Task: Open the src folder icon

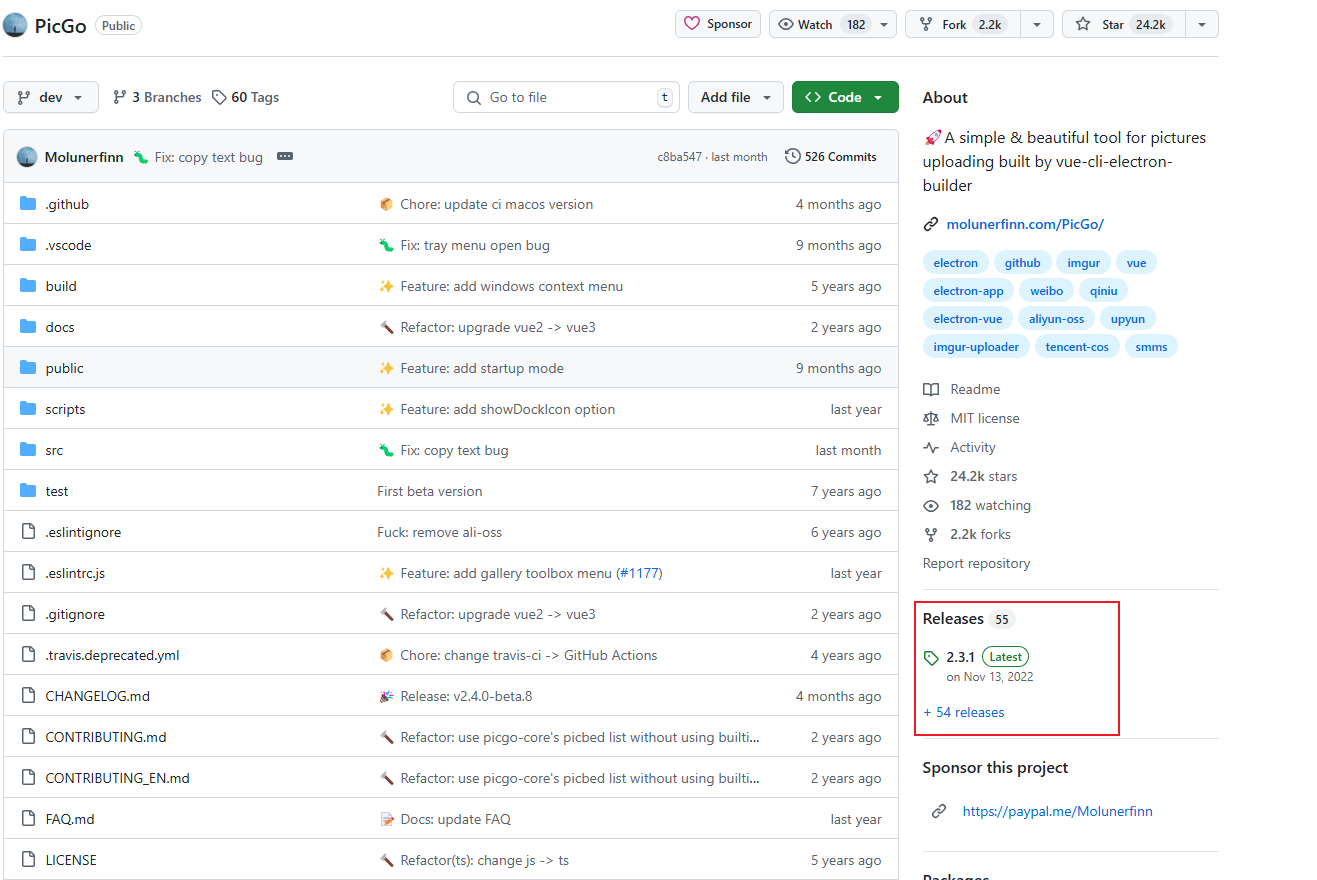Action: [x=28, y=450]
